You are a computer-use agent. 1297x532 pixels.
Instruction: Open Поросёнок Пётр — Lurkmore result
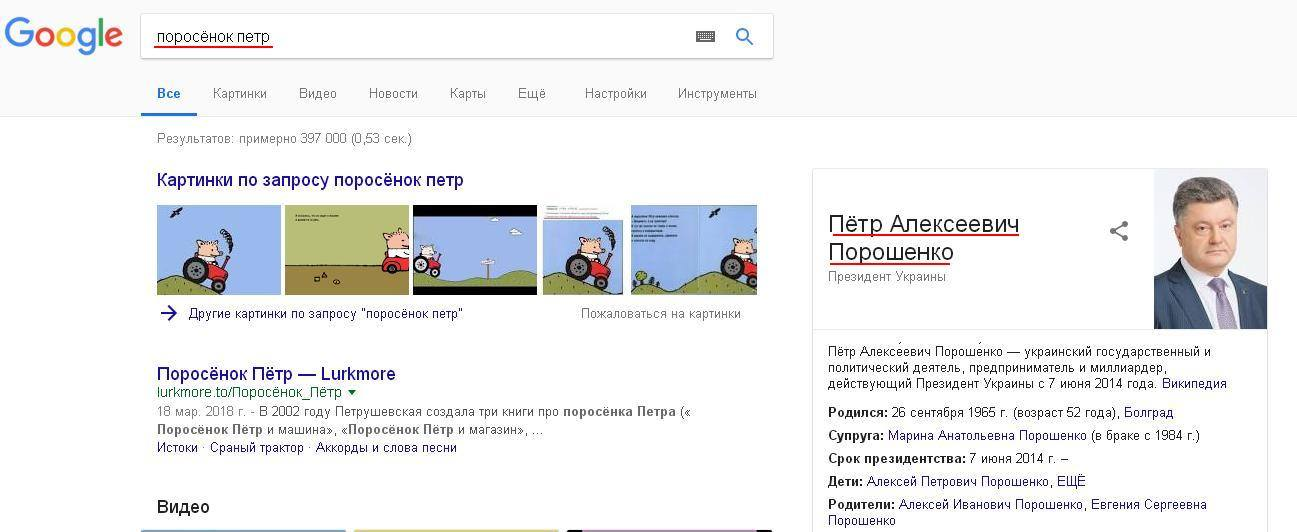[x=276, y=374]
